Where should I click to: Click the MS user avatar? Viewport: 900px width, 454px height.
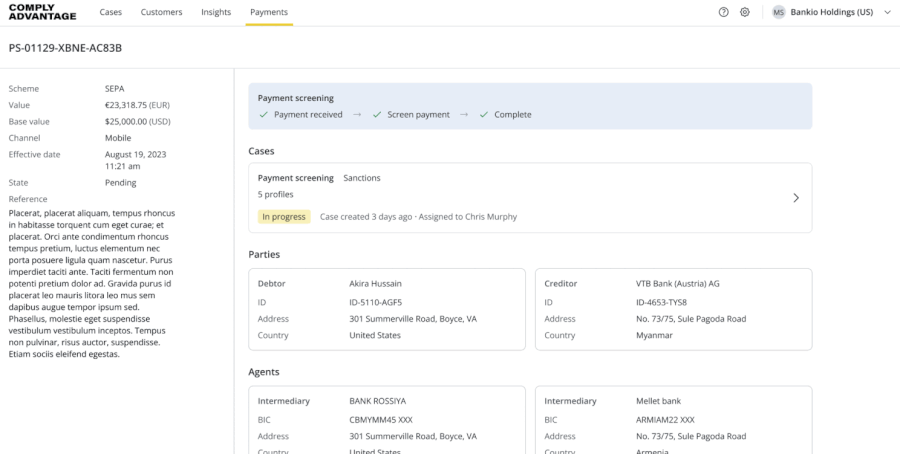(x=778, y=12)
